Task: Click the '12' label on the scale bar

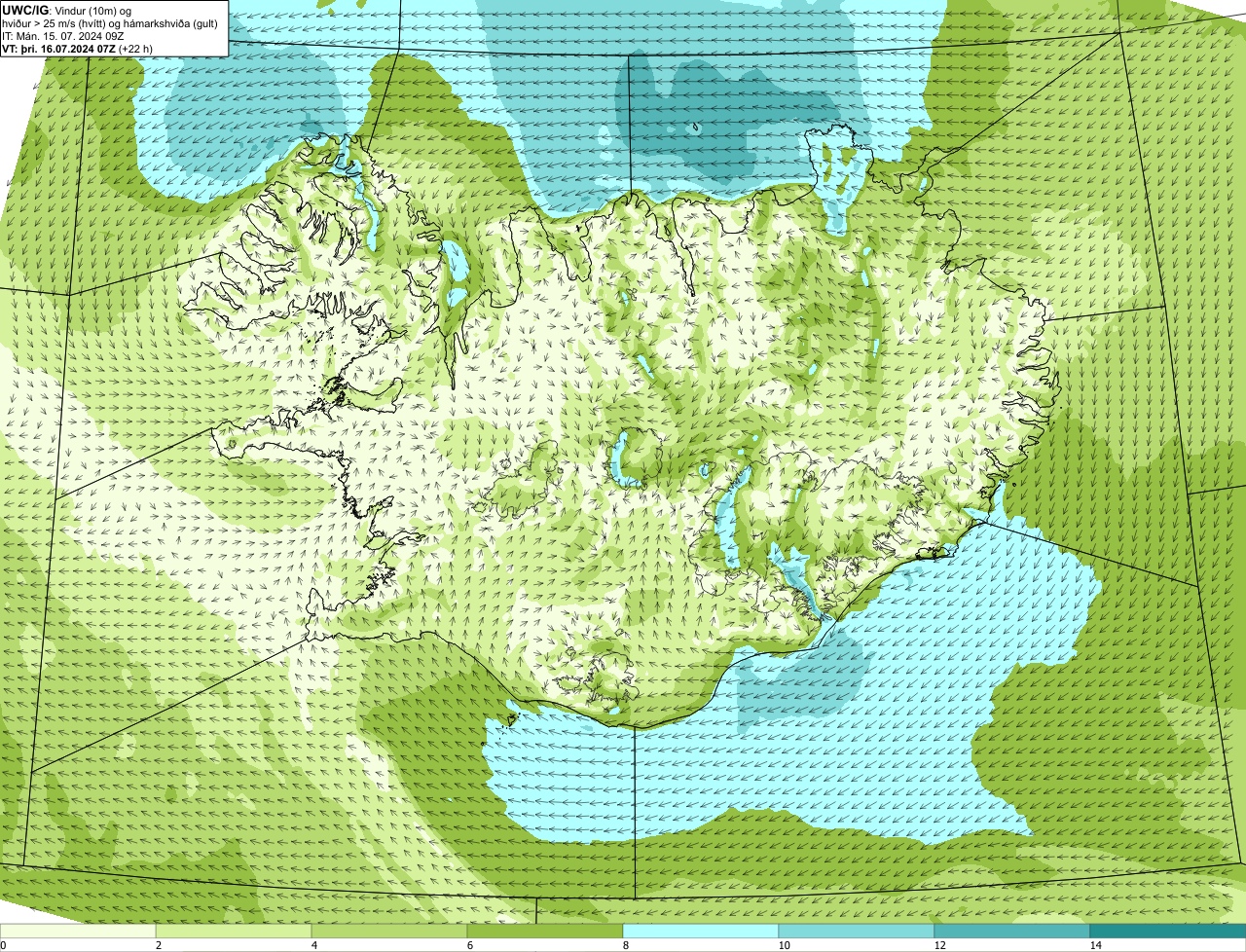Action: click(x=939, y=945)
